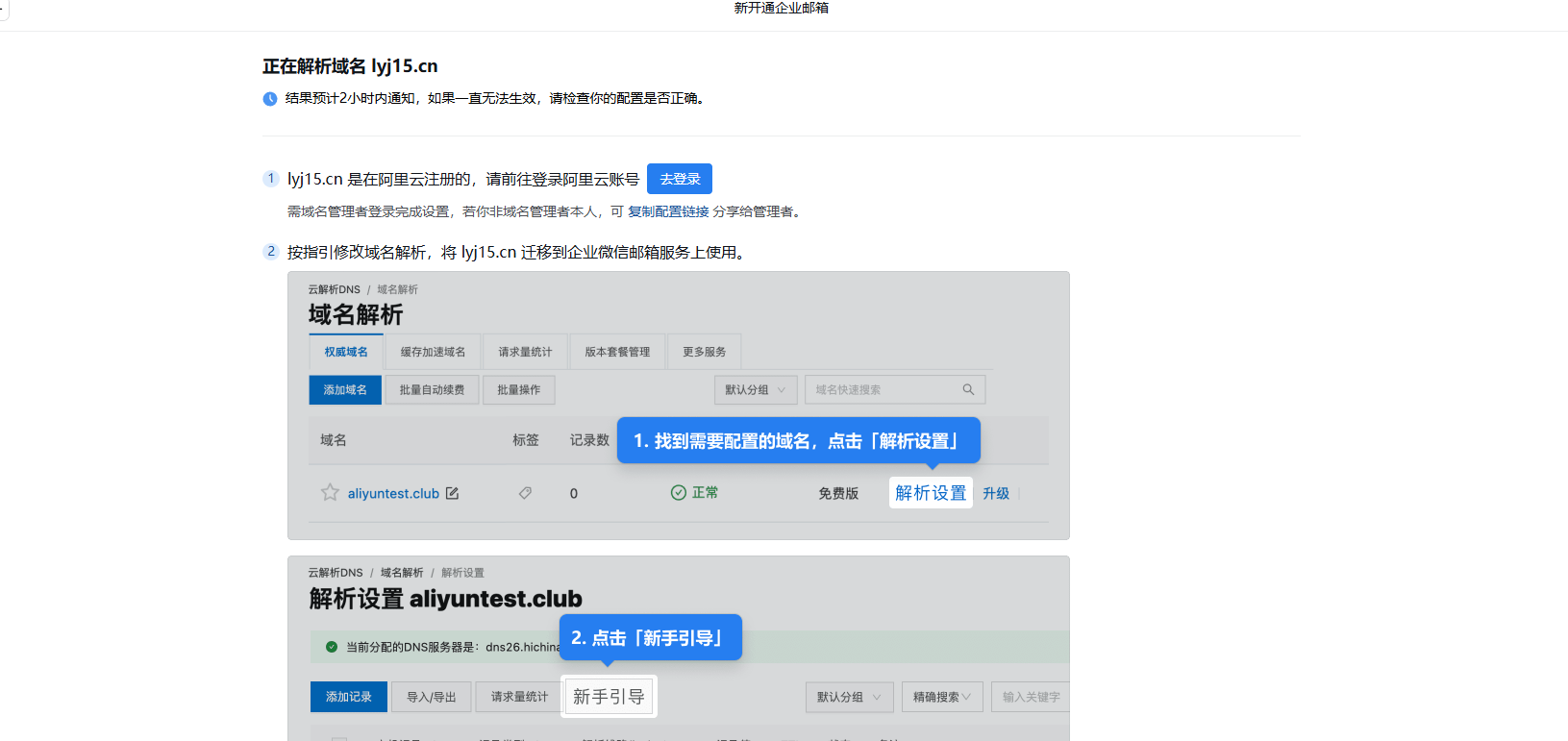The height and width of the screenshot is (741, 1568).
Task: Star the aliyuntest.club domain
Action: [x=330, y=493]
